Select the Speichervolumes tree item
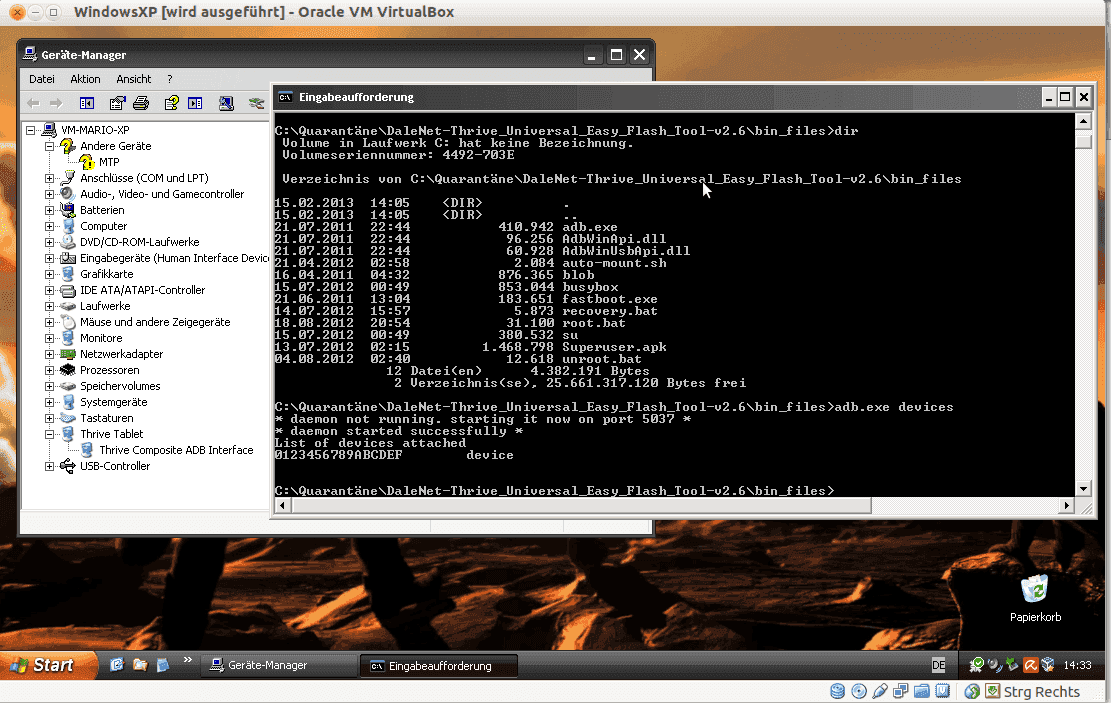The image size is (1111, 703). coord(120,386)
